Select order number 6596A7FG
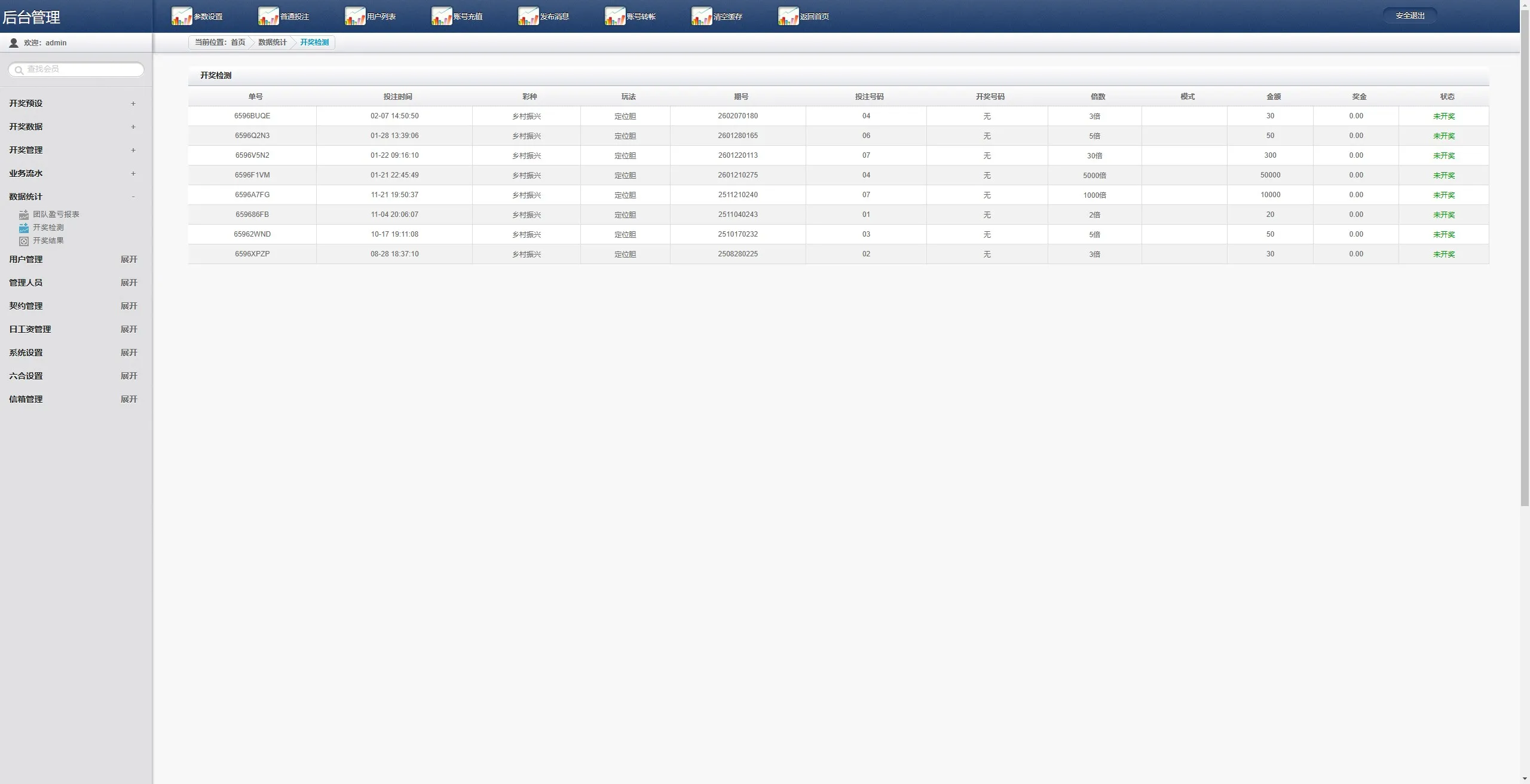The image size is (1530, 784). pos(252,195)
